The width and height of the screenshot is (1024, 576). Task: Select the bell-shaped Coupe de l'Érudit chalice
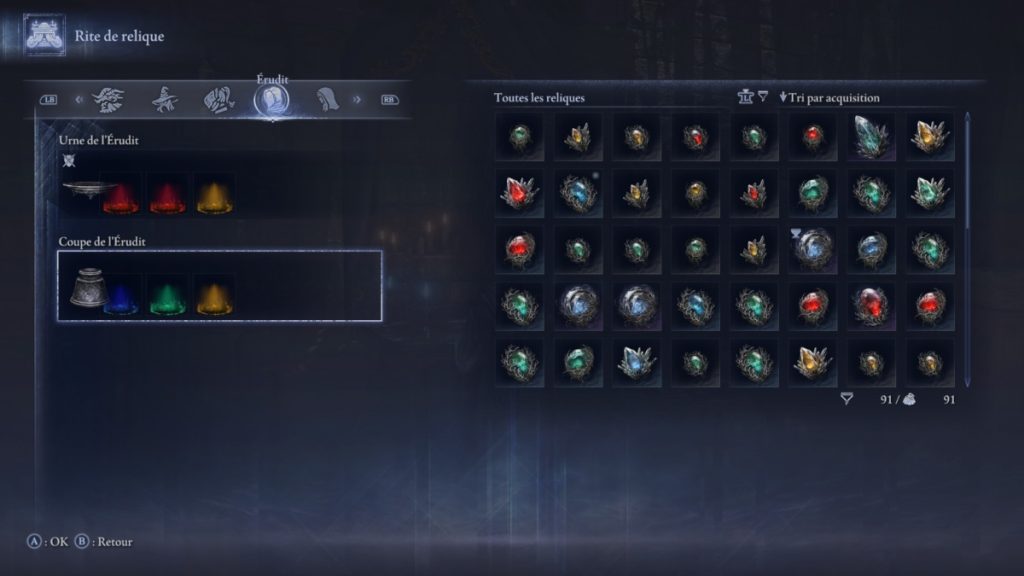pos(89,287)
